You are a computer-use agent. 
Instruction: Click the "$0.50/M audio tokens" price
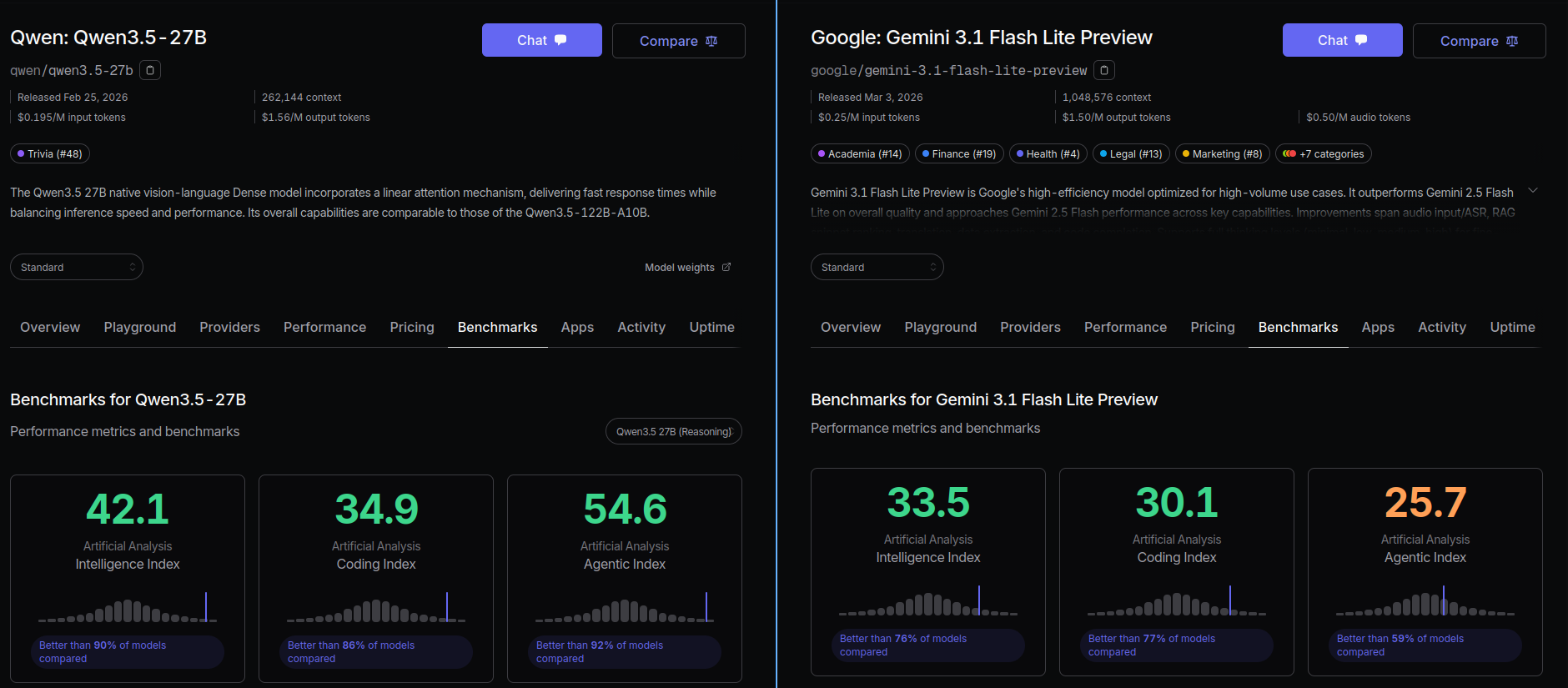click(1358, 118)
